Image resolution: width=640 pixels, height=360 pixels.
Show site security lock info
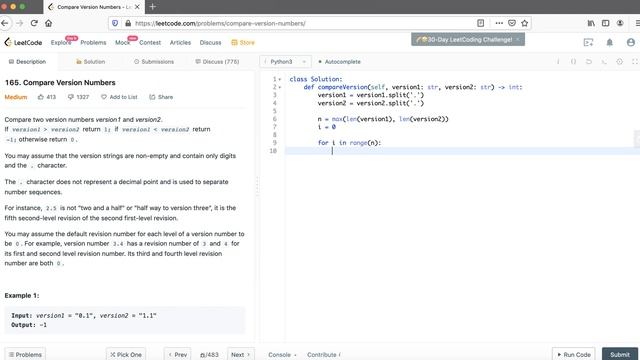pyautogui.click(x=128, y=23)
